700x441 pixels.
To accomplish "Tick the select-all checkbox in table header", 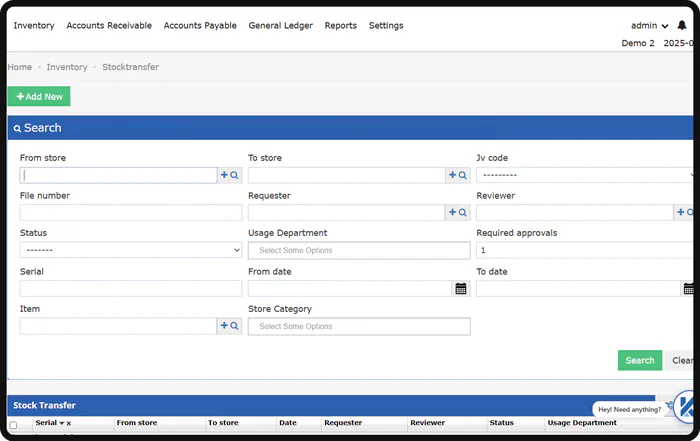I will [x=13, y=425].
